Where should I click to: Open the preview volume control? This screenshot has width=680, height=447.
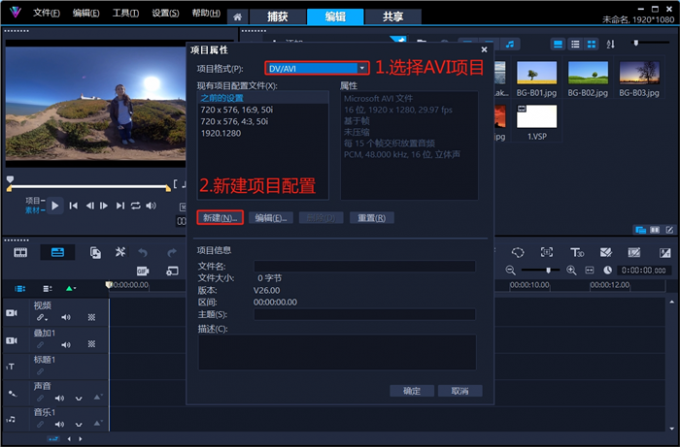click(151, 206)
